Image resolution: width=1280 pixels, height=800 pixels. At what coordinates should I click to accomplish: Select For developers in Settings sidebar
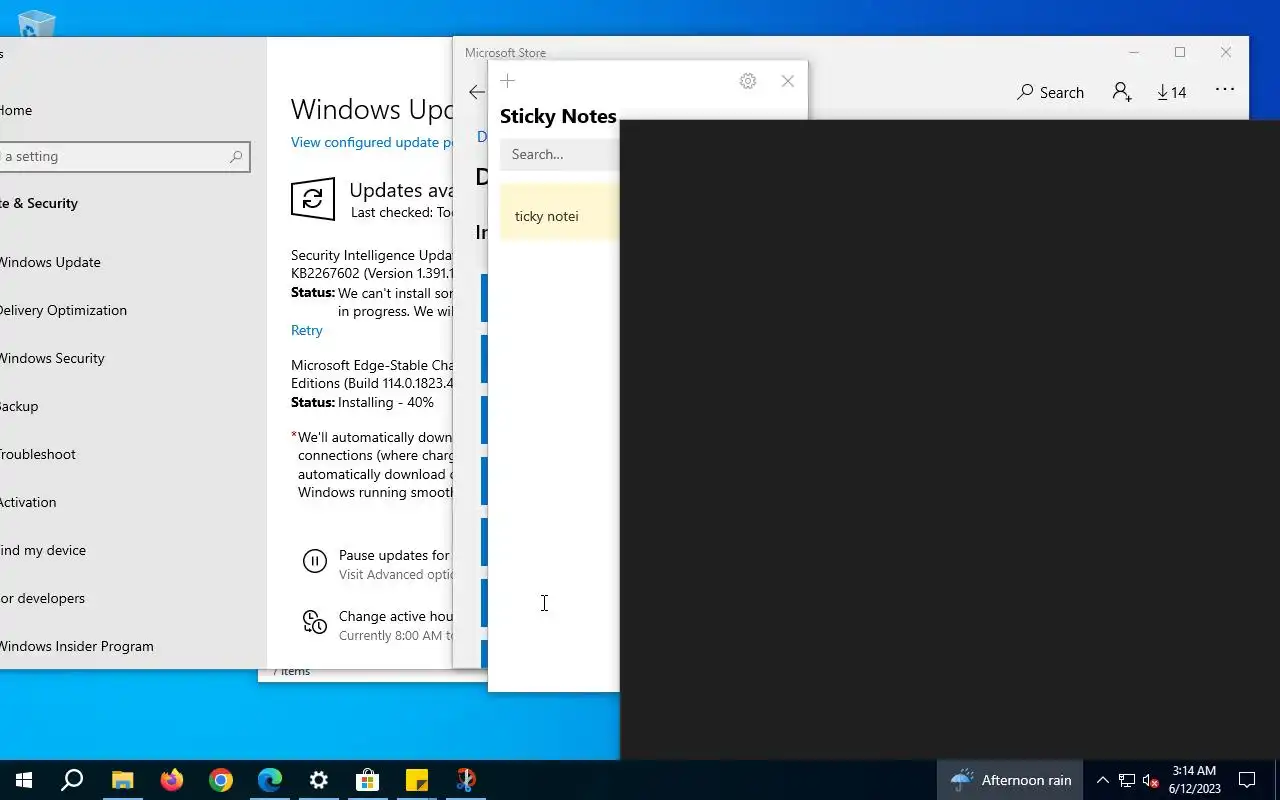(x=42, y=598)
